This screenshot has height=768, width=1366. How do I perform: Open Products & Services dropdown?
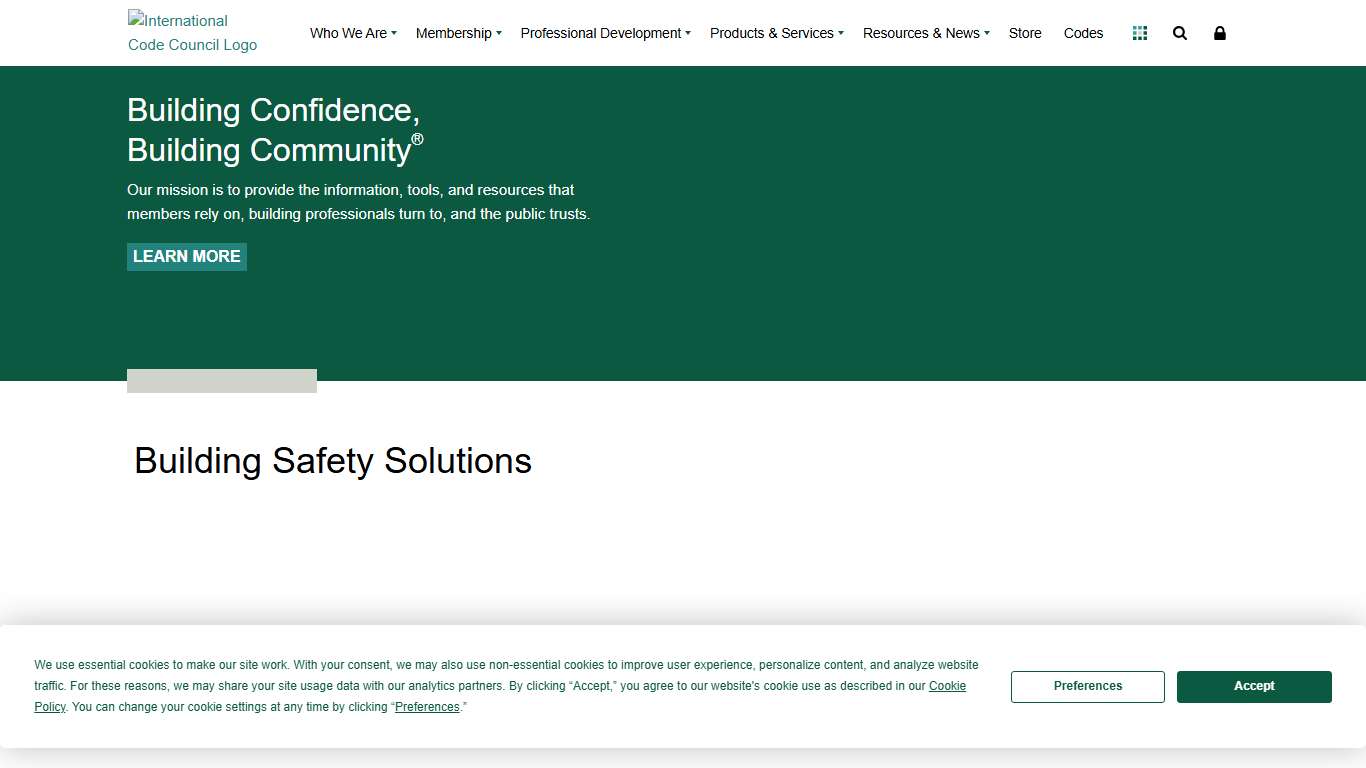(x=776, y=33)
